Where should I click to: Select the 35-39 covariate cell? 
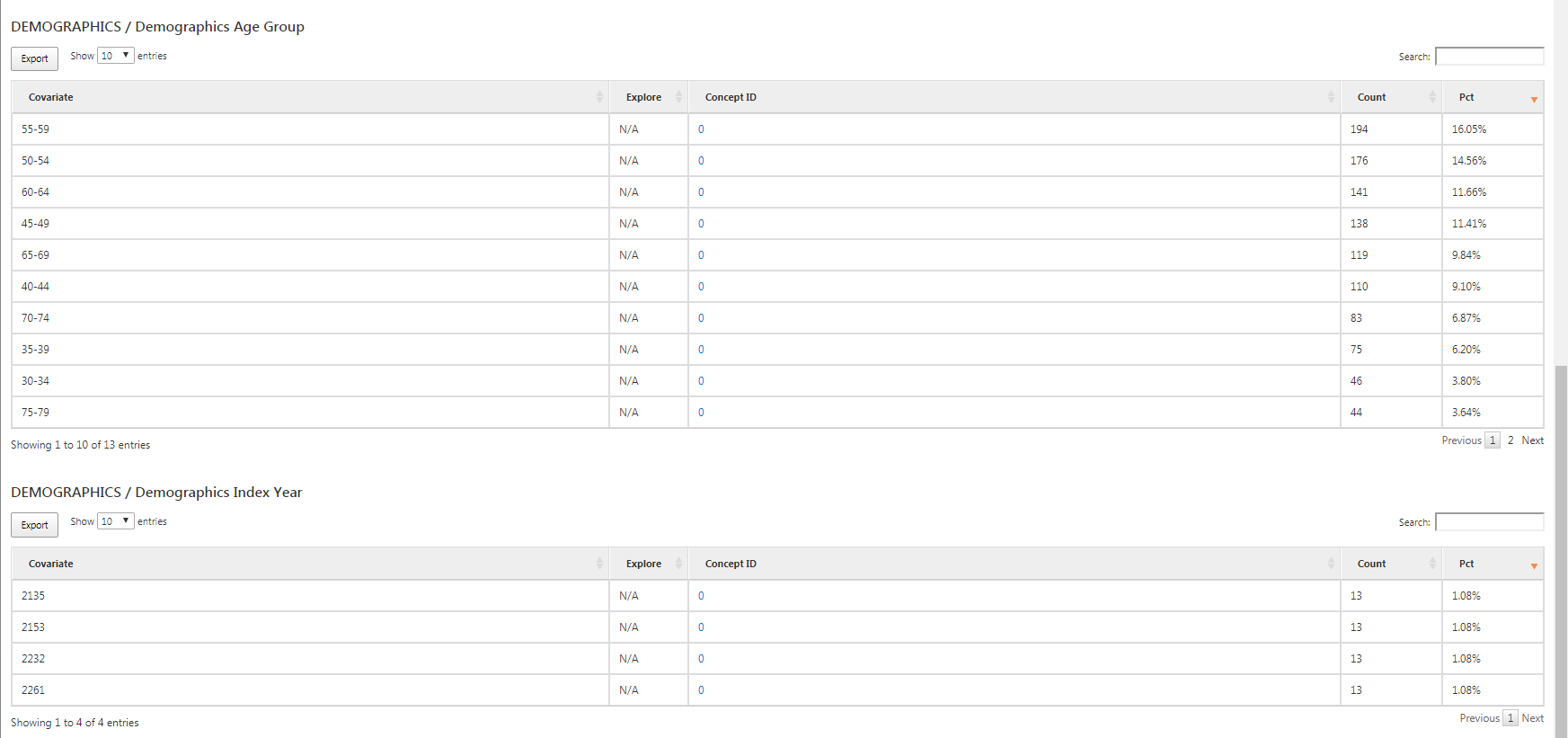point(310,350)
